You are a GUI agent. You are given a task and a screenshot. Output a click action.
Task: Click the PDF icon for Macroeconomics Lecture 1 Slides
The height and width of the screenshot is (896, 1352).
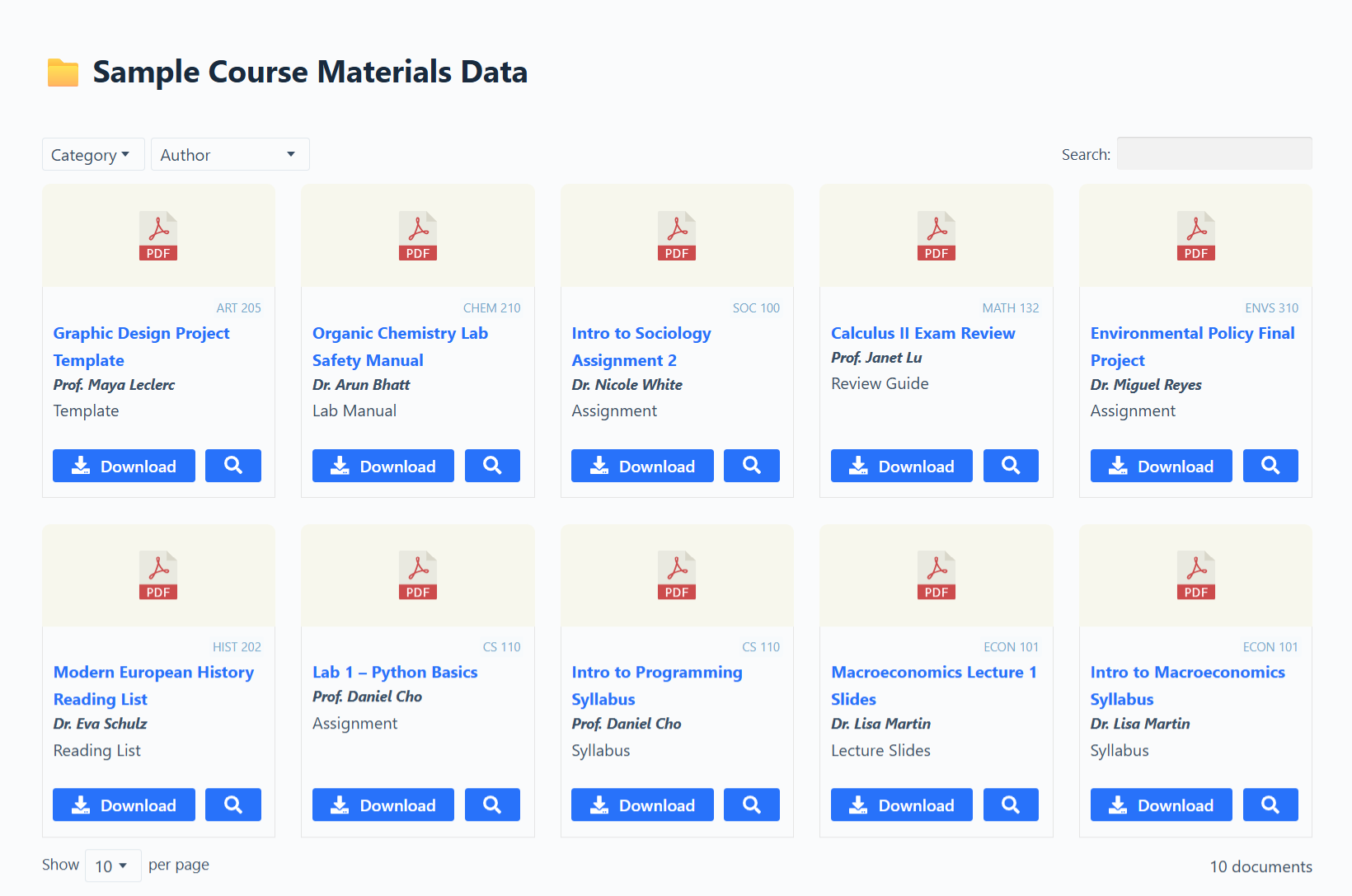coord(937,575)
